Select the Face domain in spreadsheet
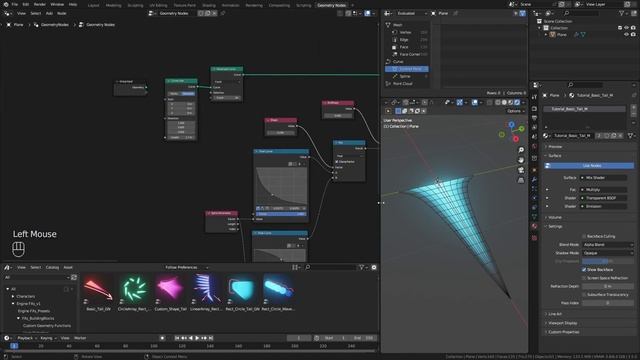 point(404,47)
